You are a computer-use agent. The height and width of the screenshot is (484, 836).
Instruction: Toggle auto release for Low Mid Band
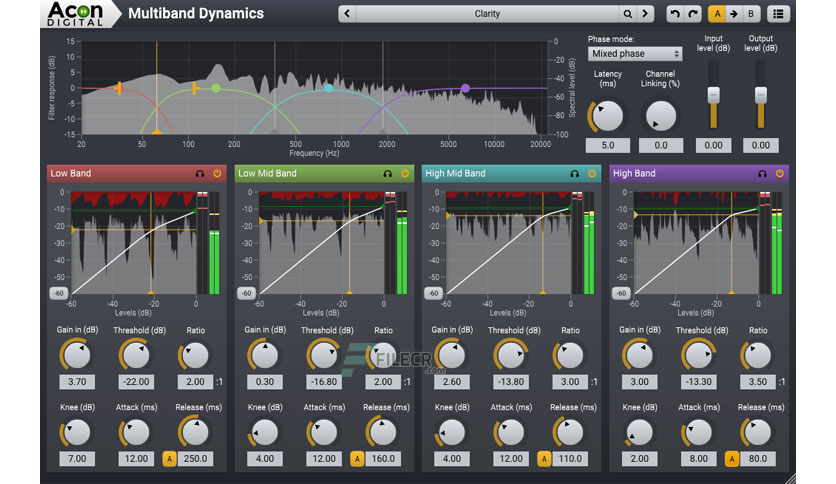point(357,458)
